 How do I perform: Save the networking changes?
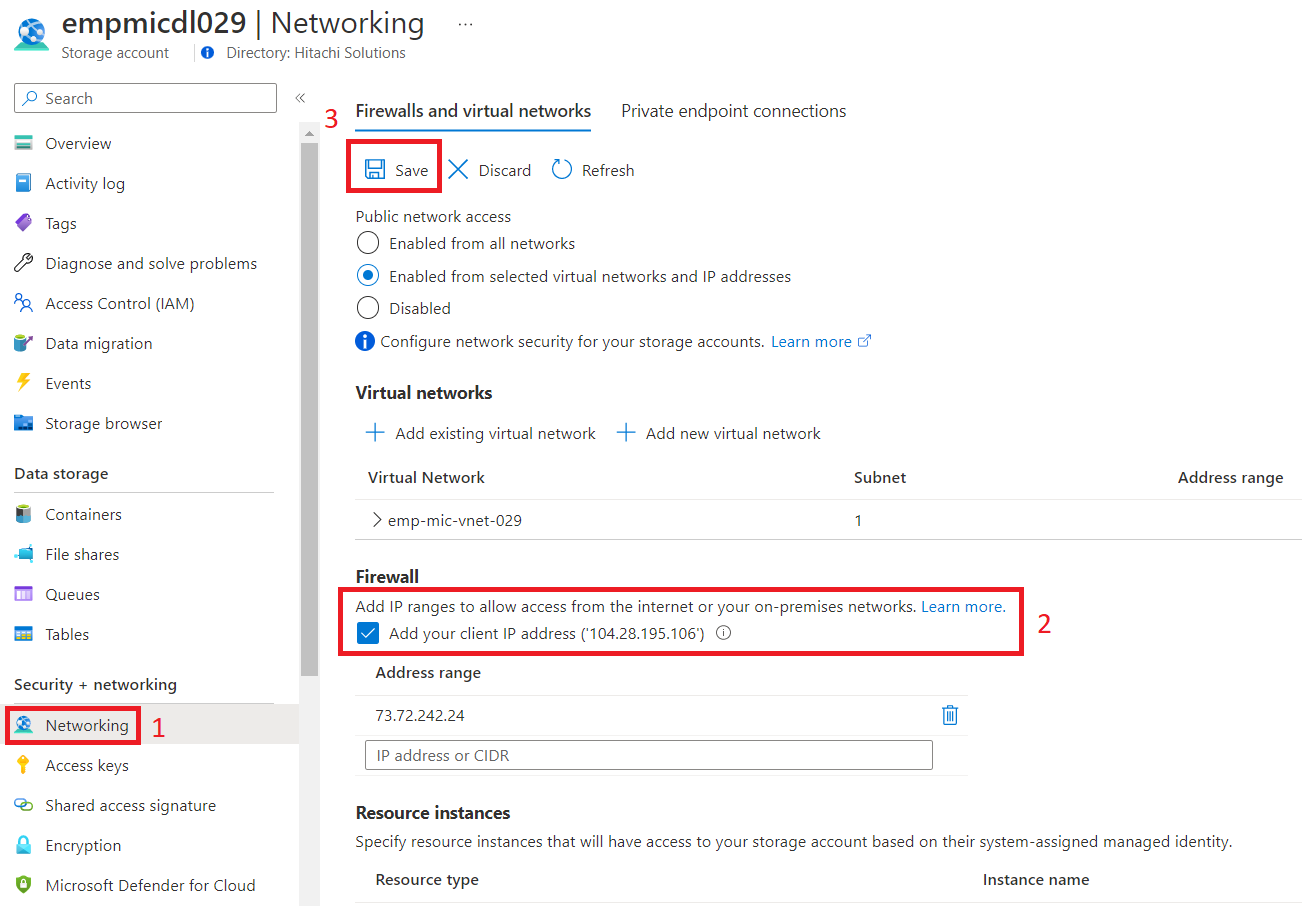(396, 170)
